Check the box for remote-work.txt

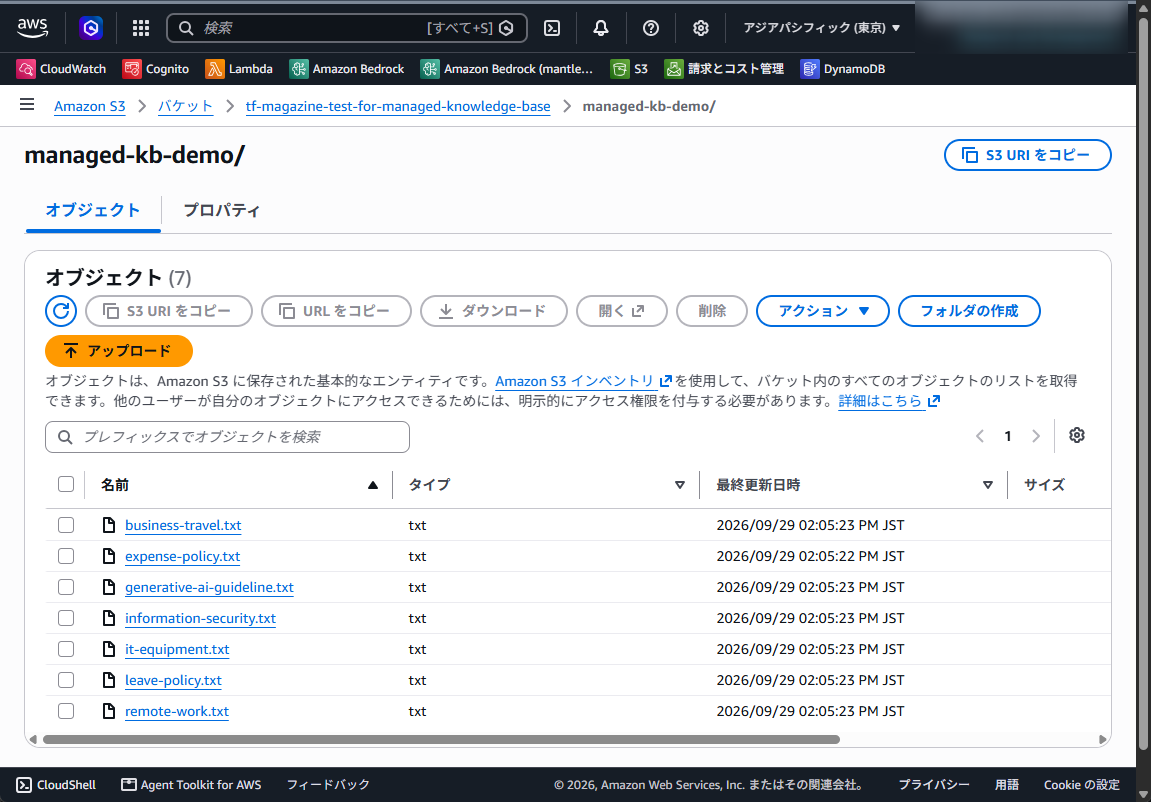66,711
